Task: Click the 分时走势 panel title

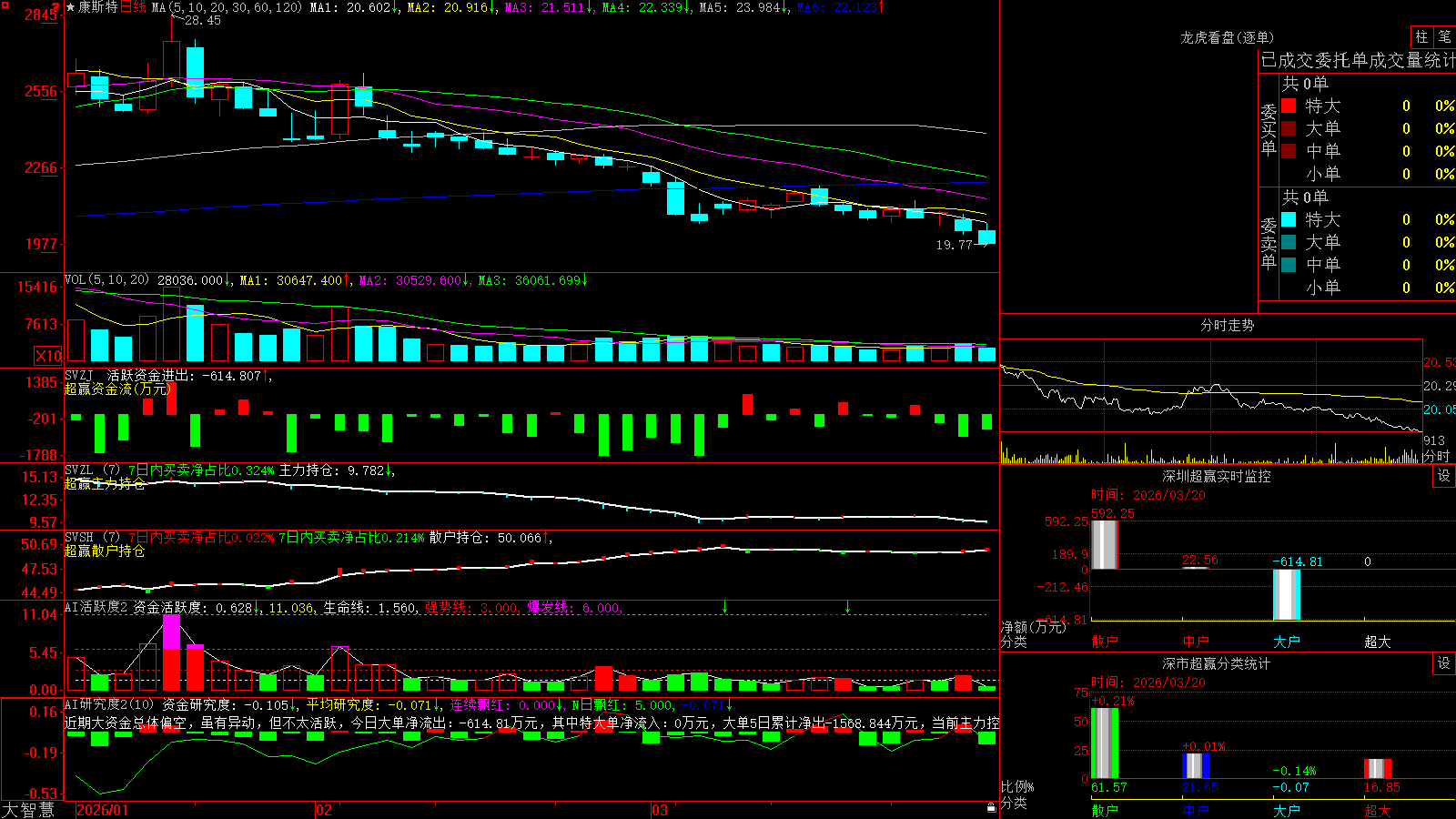Action: [1228, 325]
